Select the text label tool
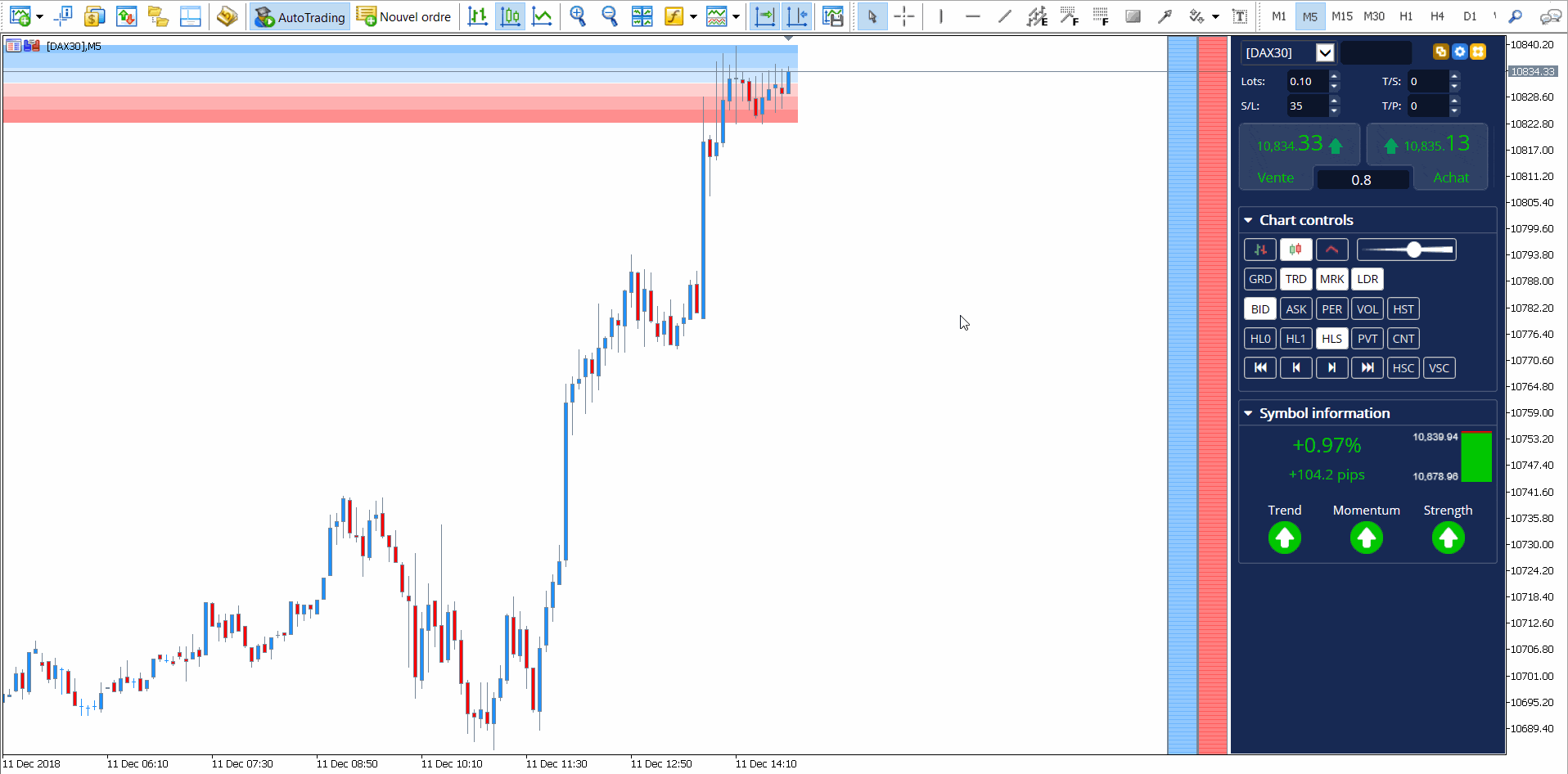Viewport: 1568px width, 774px height. (1240, 16)
